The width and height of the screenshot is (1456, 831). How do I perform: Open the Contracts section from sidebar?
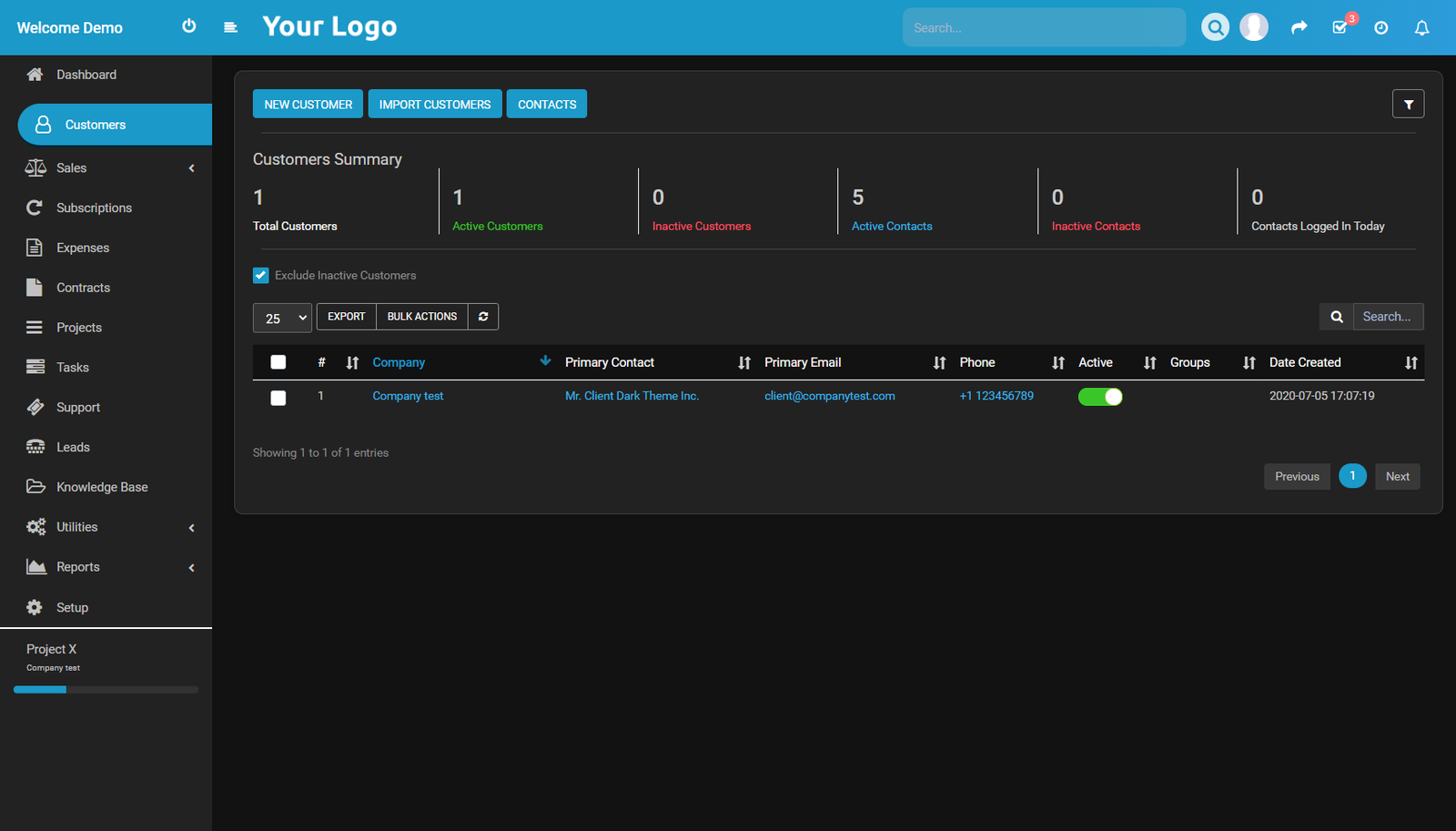(x=81, y=287)
